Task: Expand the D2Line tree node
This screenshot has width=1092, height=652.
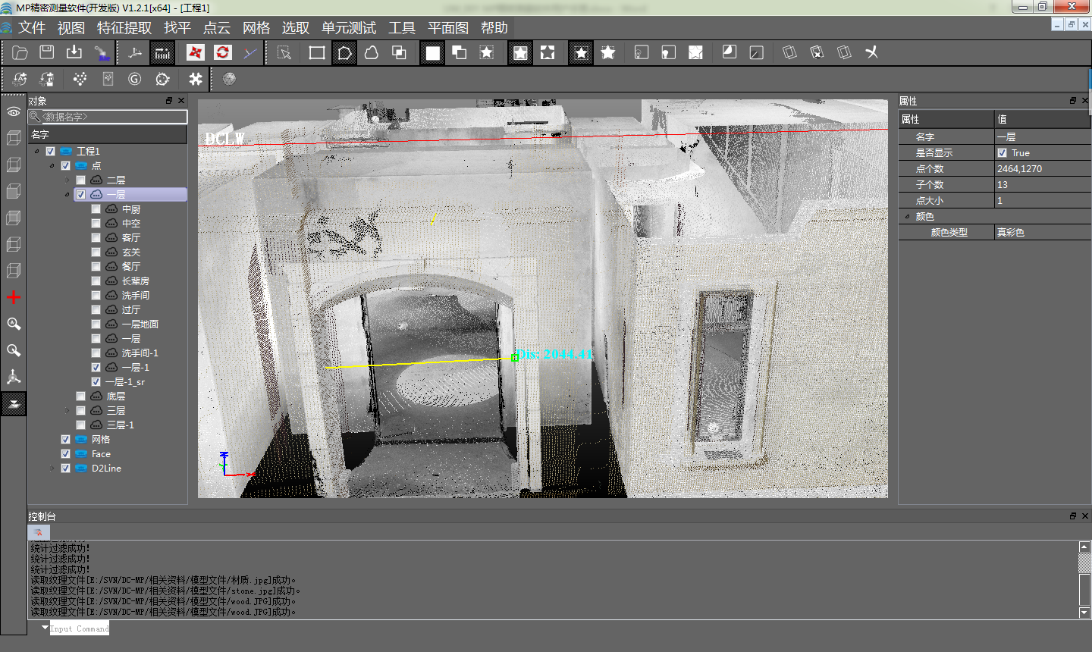Action: click(x=52, y=468)
